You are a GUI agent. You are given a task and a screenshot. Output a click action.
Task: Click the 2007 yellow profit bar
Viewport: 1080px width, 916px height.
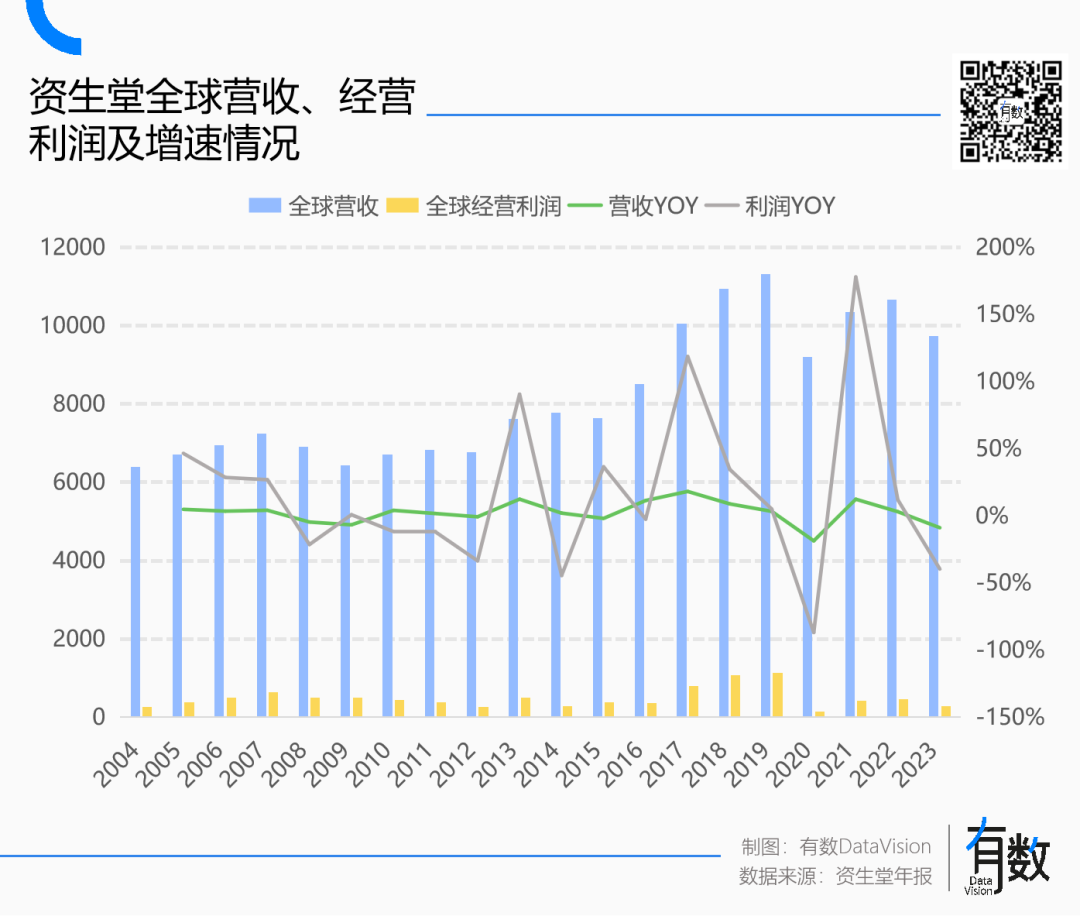coord(273,705)
